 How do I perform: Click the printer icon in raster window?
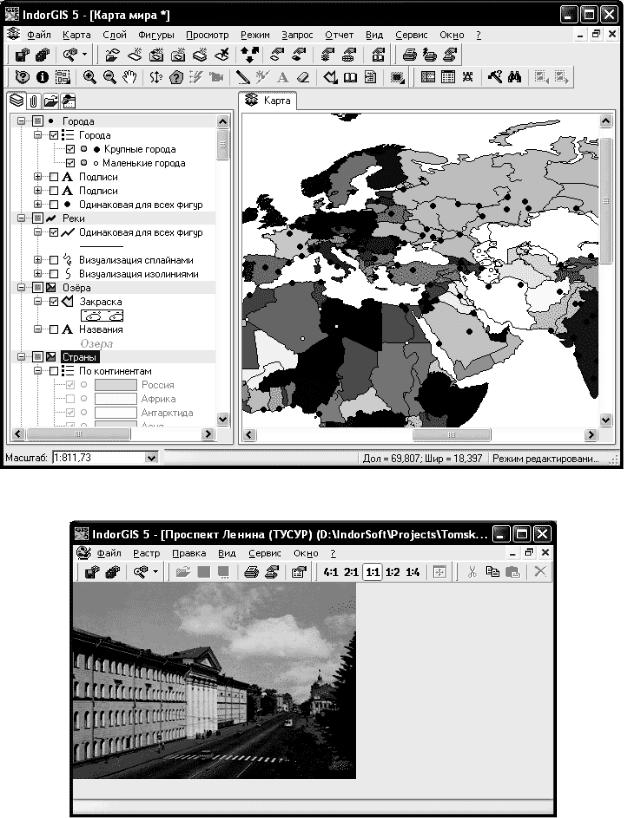(251, 572)
